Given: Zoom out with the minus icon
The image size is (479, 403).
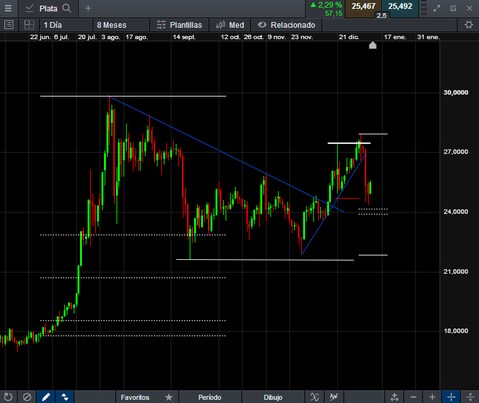Looking at the screenshot, I should tap(413, 397).
